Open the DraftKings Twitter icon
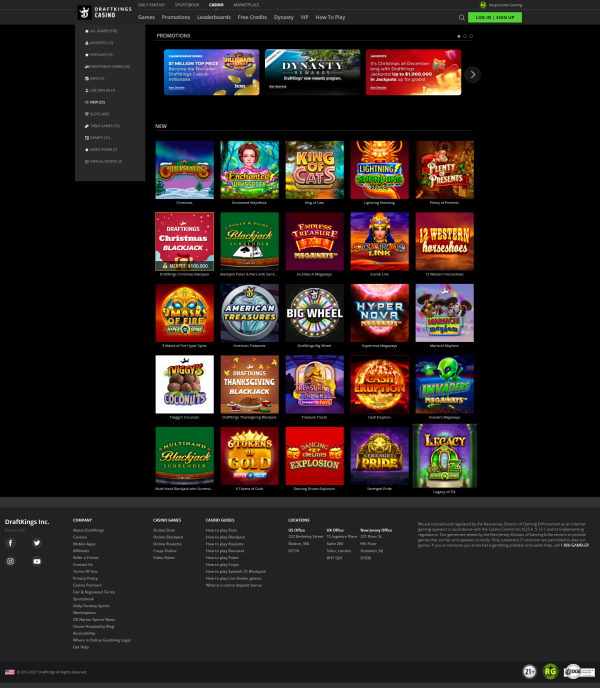This screenshot has height=688, width=600. tap(37, 543)
